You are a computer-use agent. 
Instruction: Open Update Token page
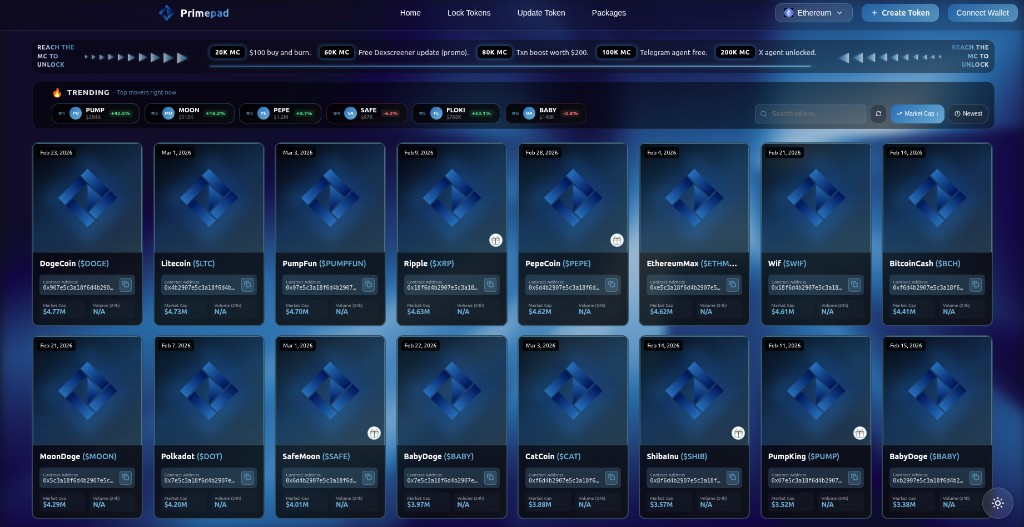pos(541,13)
